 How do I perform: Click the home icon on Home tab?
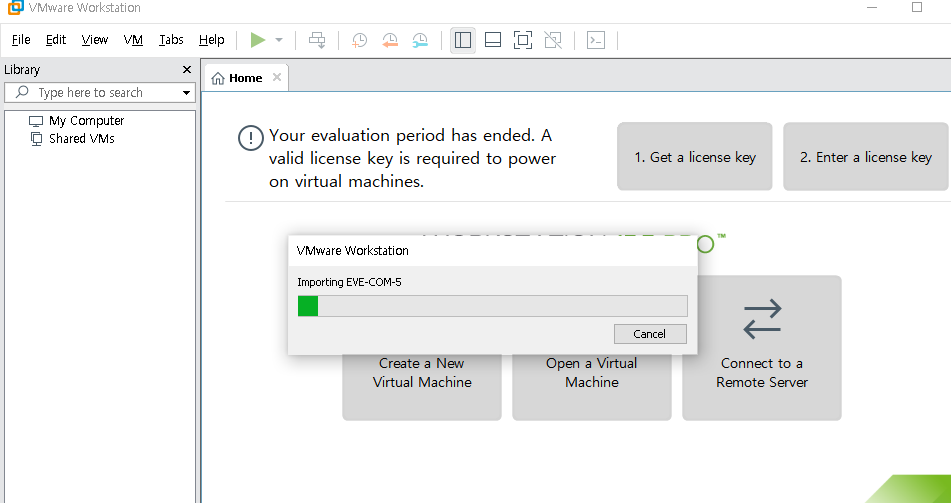pos(218,78)
